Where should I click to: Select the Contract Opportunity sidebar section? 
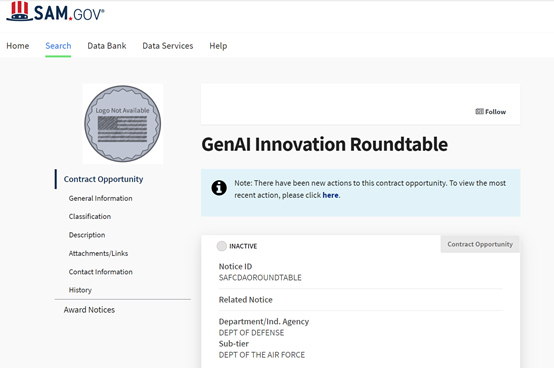[104, 179]
